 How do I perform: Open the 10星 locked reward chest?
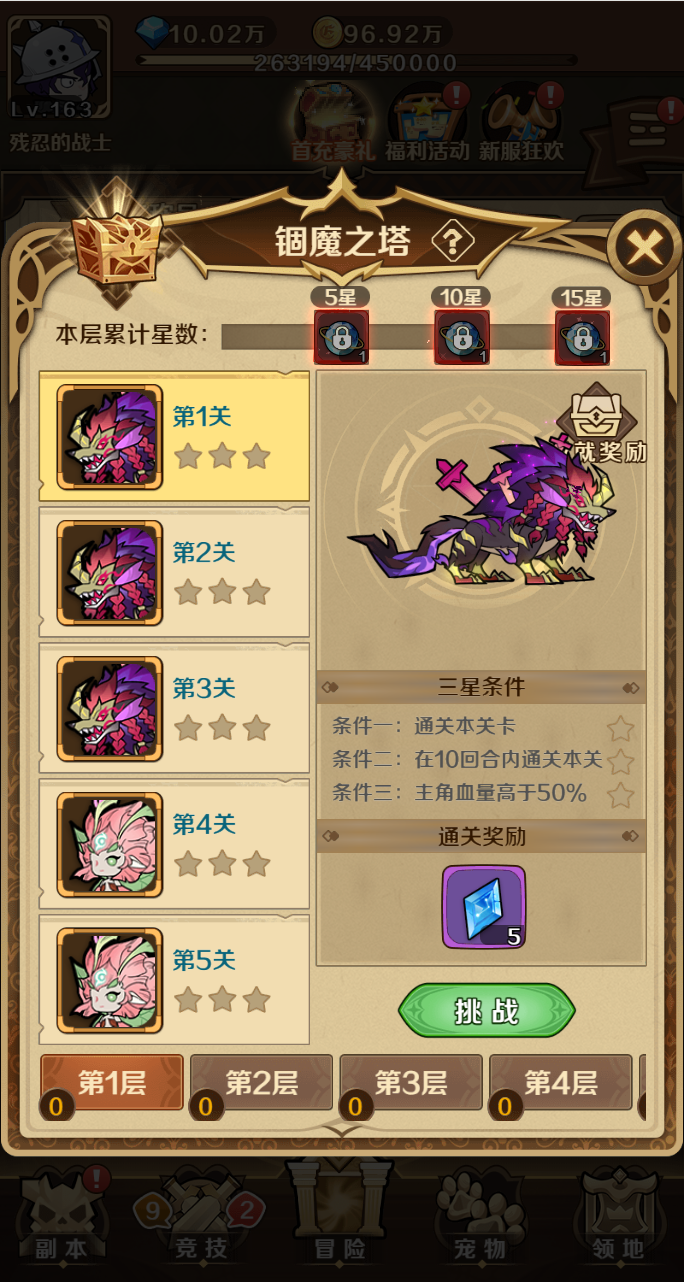click(461, 337)
